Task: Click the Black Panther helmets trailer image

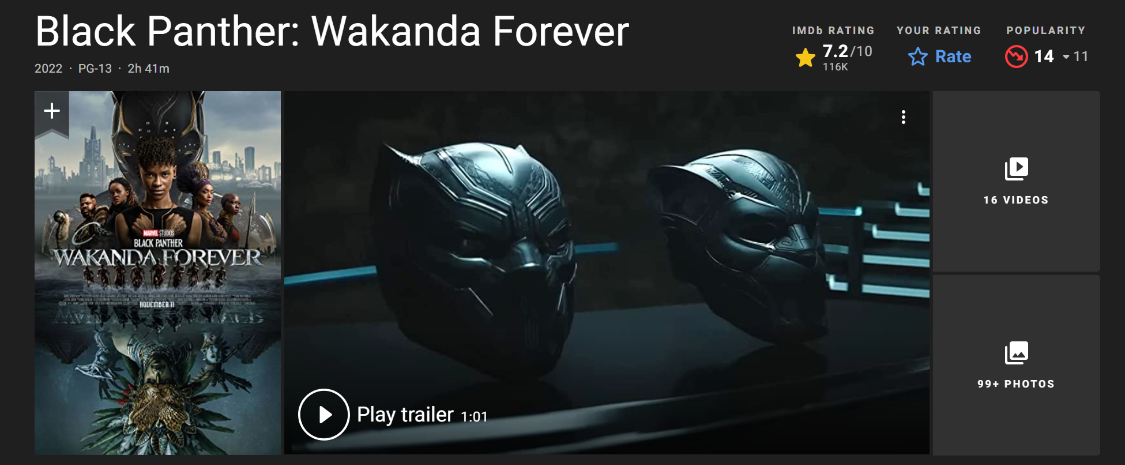Action: click(607, 273)
